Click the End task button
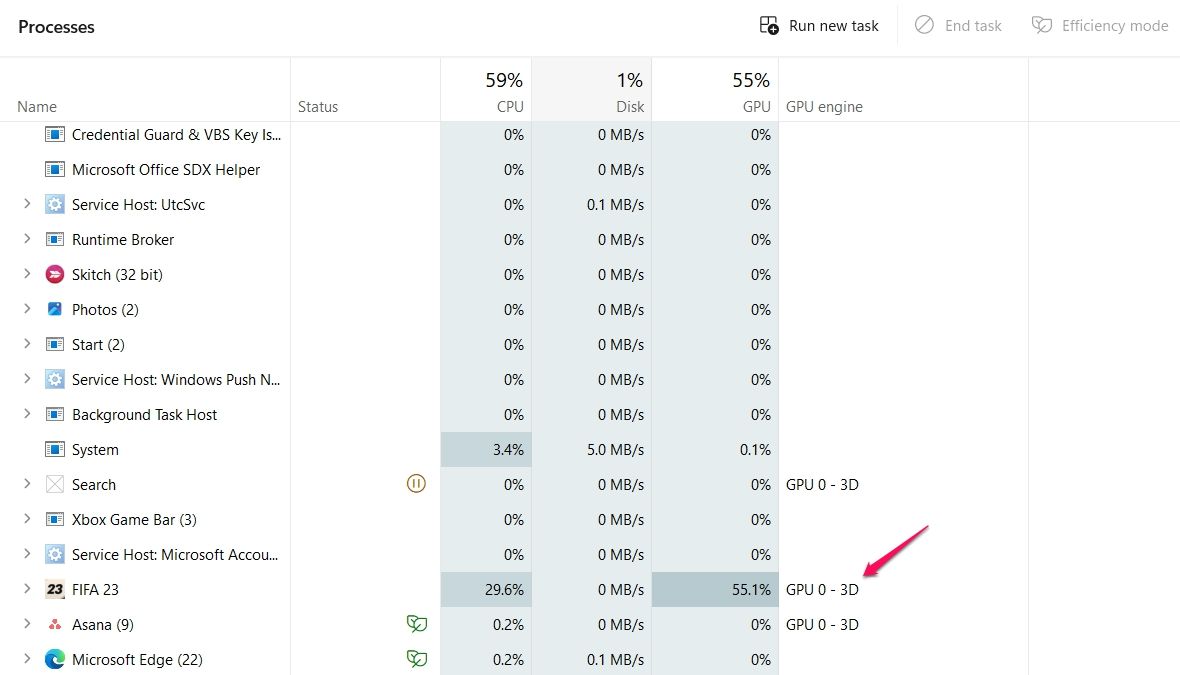1180x675 pixels. pyautogui.click(x=958, y=26)
